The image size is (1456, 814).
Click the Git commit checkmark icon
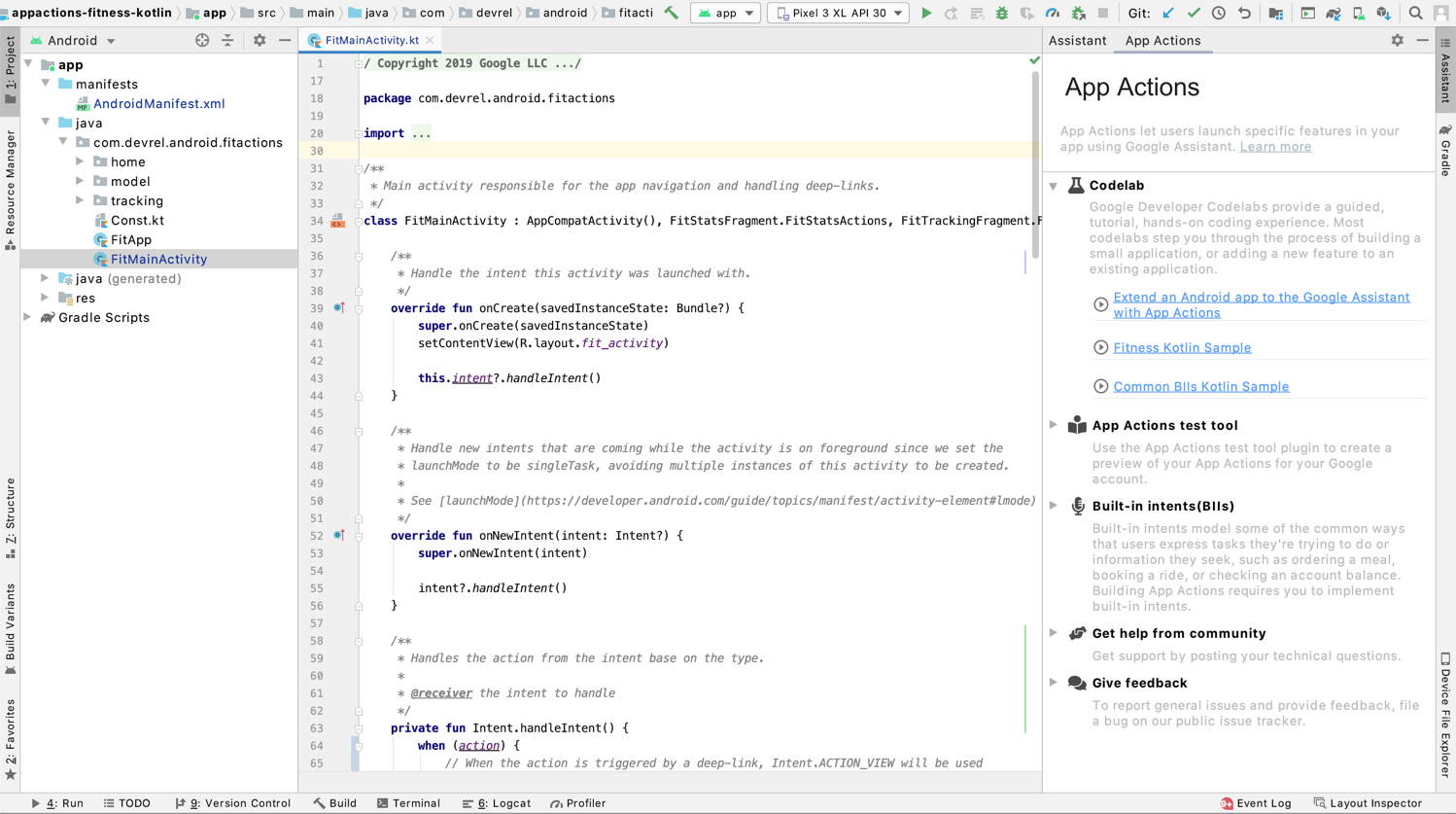click(x=1194, y=14)
